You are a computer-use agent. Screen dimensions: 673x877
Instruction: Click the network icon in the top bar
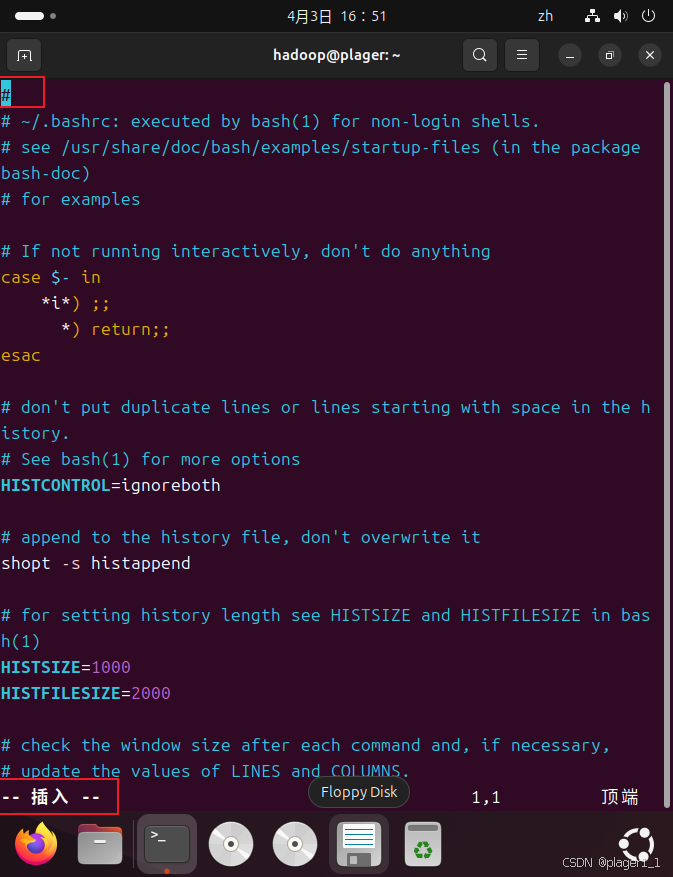pos(593,16)
